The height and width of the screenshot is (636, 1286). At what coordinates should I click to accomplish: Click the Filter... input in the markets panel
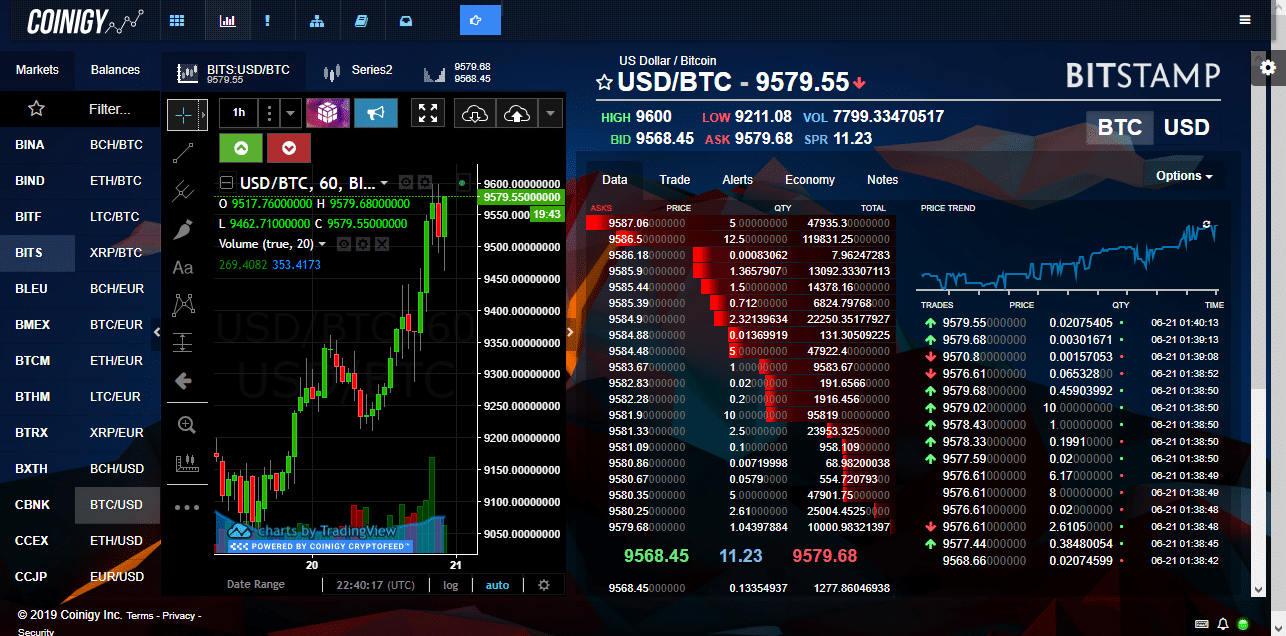coord(110,109)
